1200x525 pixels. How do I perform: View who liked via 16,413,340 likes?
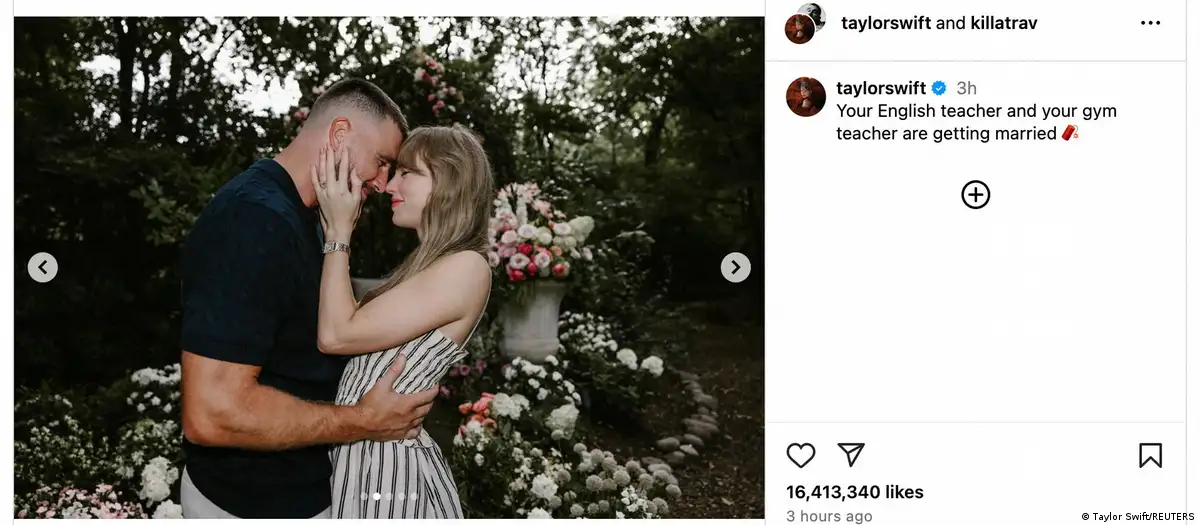(x=855, y=492)
